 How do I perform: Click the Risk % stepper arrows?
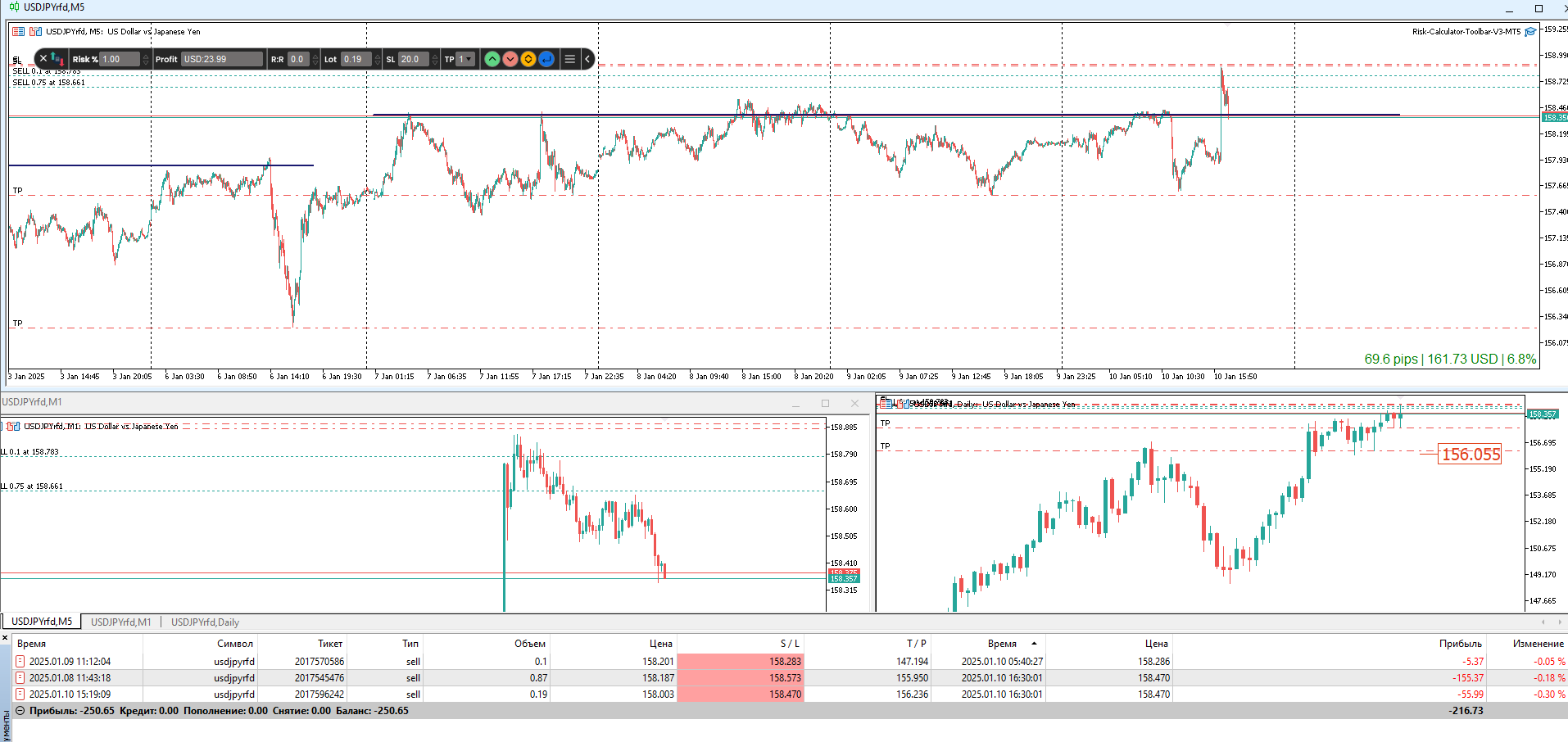point(146,59)
